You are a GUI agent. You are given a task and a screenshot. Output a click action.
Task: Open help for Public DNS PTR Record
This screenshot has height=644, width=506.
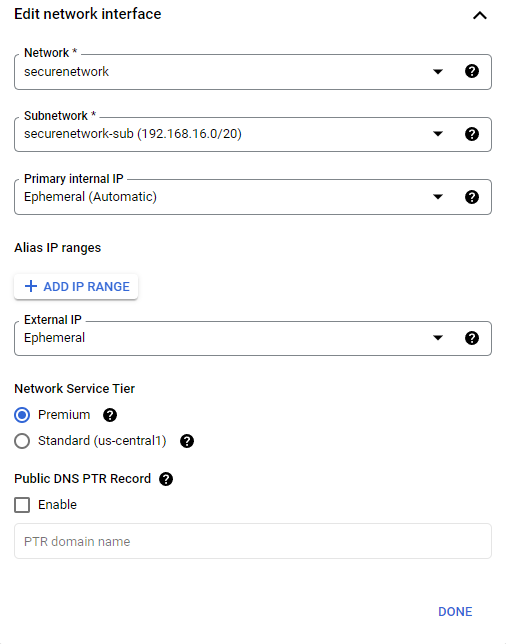coord(166,479)
